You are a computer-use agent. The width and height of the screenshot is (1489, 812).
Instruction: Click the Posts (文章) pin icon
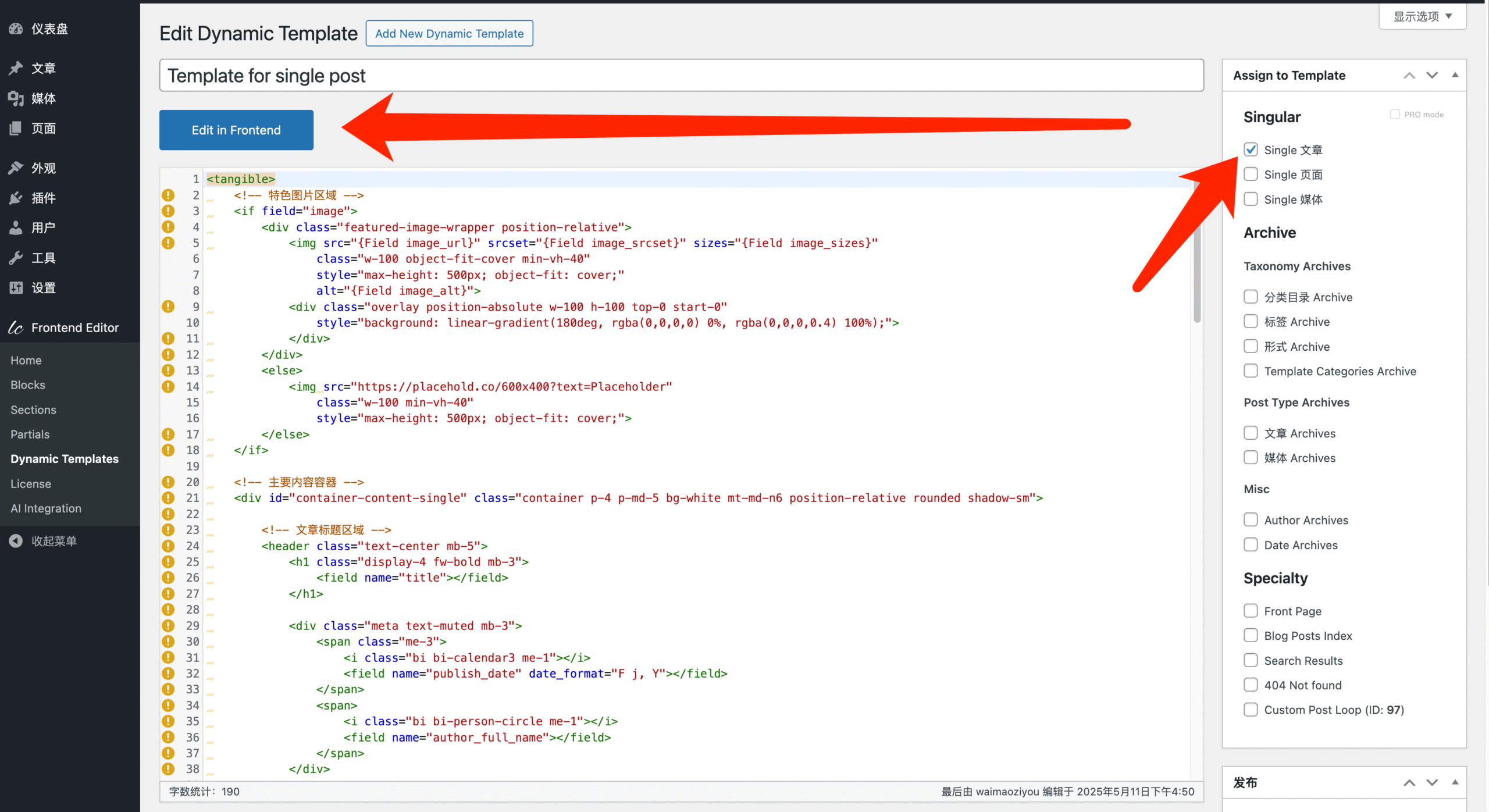(x=16, y=68)
